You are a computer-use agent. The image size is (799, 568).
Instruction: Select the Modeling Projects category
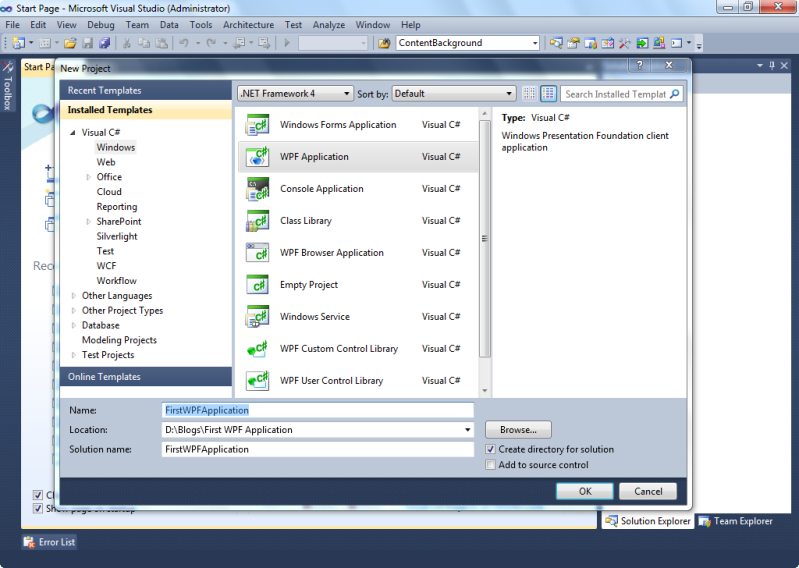click(x=119, y=340)
